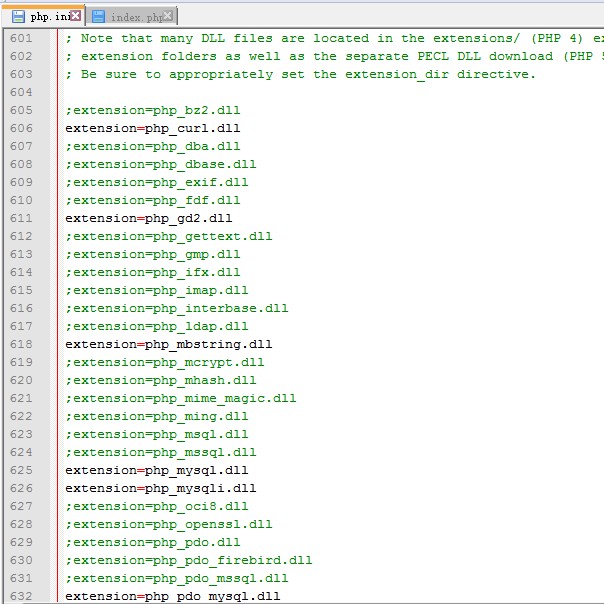This screenshot has width=604, height=604.
Task: Click line number 632 in the margin
Action: tap(21, 597)
